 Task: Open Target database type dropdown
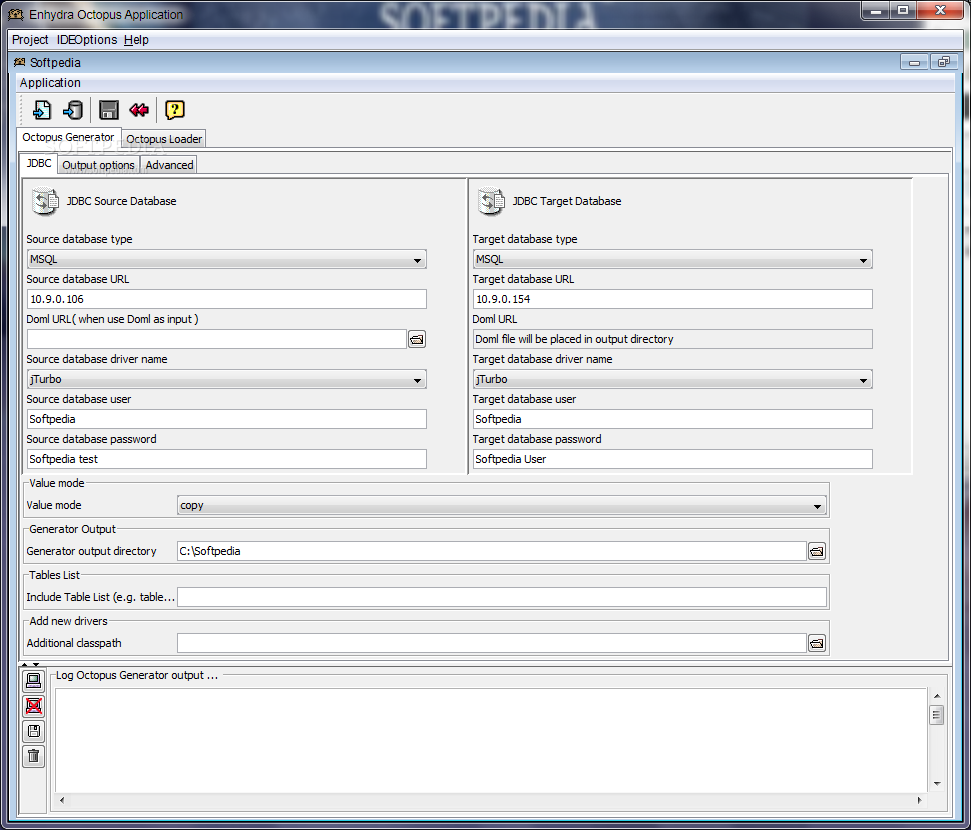click(673, 260)
